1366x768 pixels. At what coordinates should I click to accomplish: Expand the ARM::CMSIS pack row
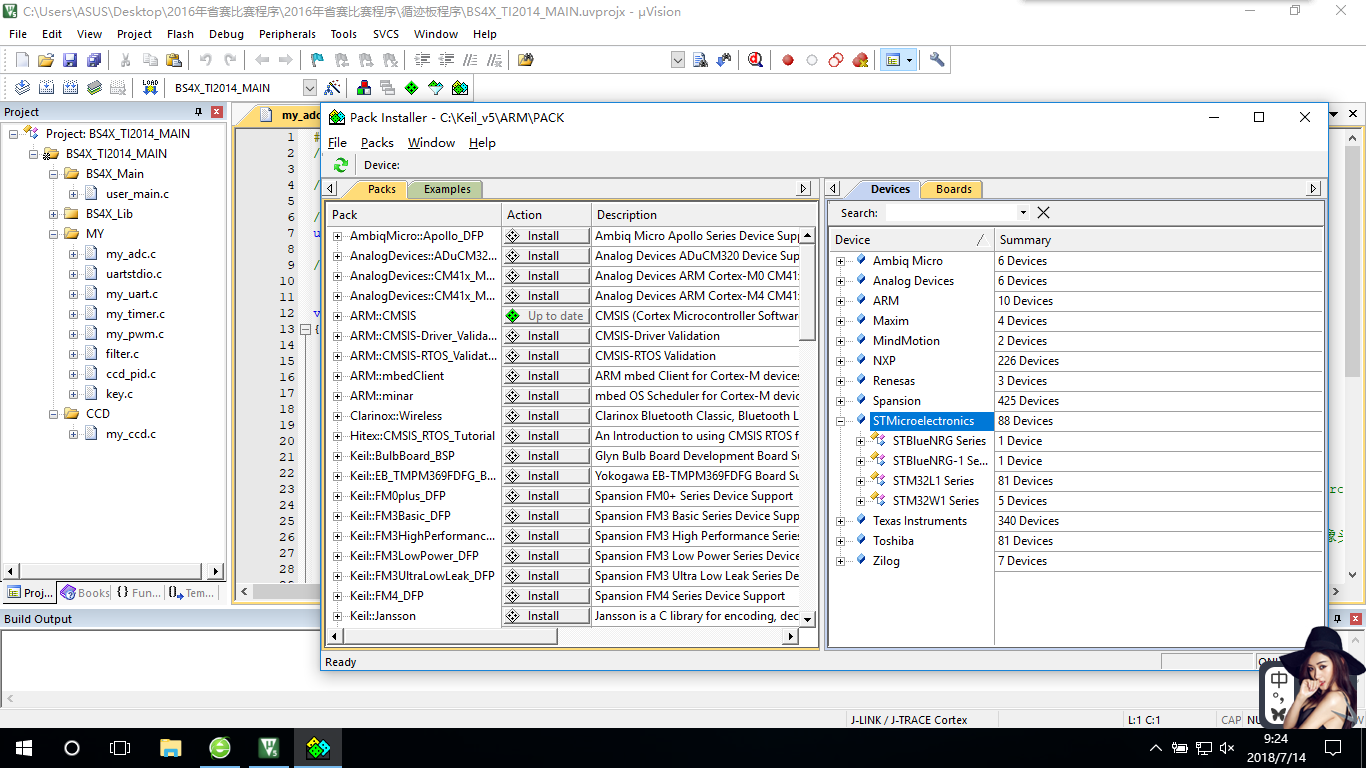(x=338, y=316)
